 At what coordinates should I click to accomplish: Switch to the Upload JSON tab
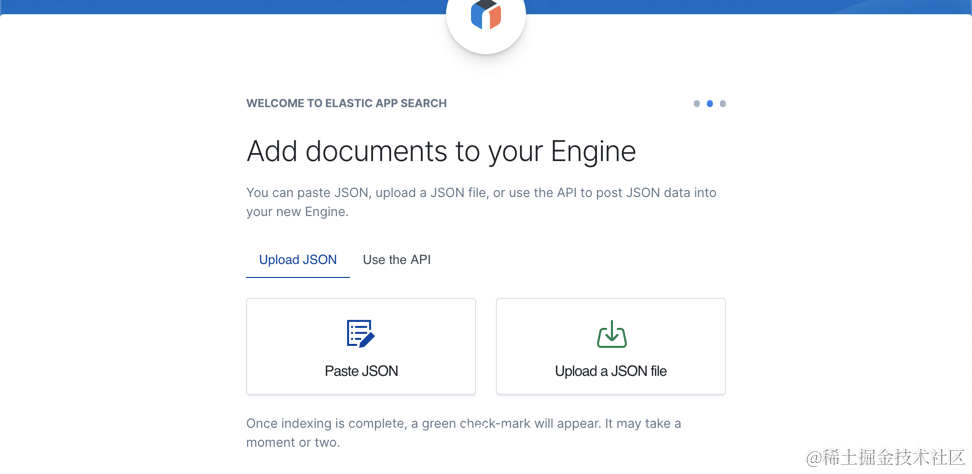click(x=298, y=260)
